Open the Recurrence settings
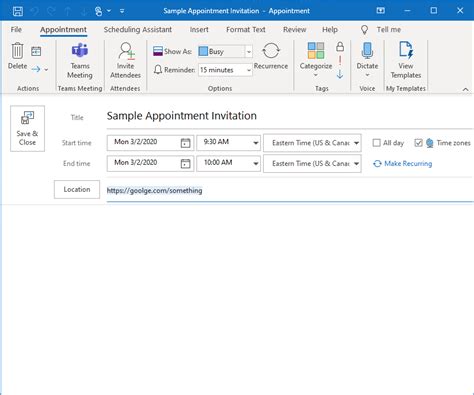The width and height of the screenshot is (474, 395). click(x=271, y=56)
